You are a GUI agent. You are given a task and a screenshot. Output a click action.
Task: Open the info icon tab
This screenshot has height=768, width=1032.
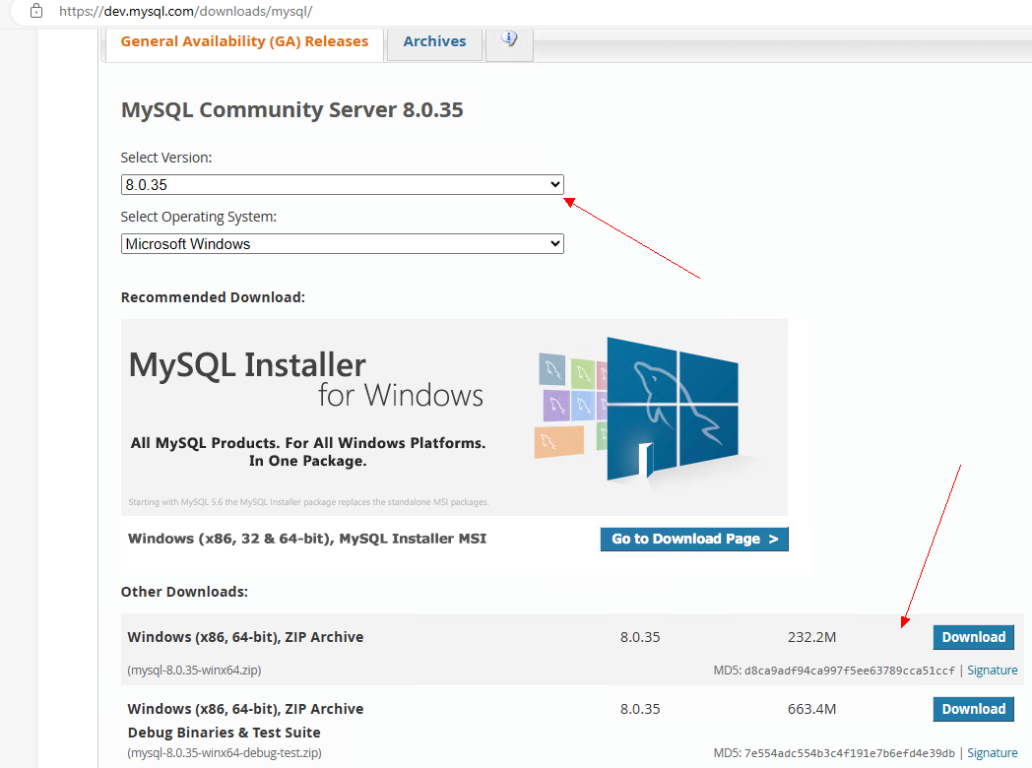(509, 42)
